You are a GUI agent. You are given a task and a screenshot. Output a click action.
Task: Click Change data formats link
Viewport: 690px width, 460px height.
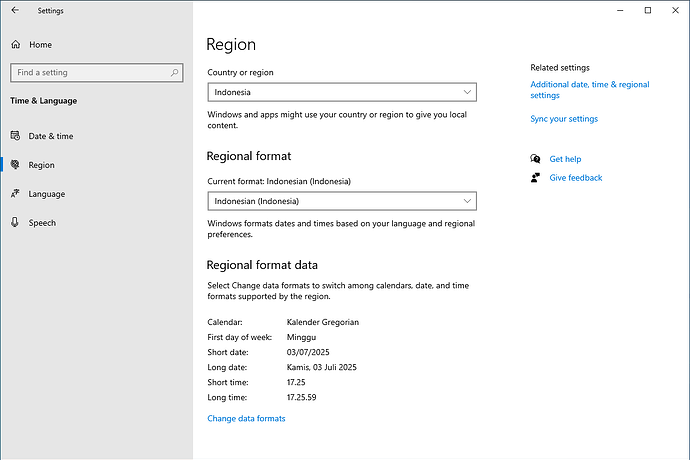click(x=246, y=419)
